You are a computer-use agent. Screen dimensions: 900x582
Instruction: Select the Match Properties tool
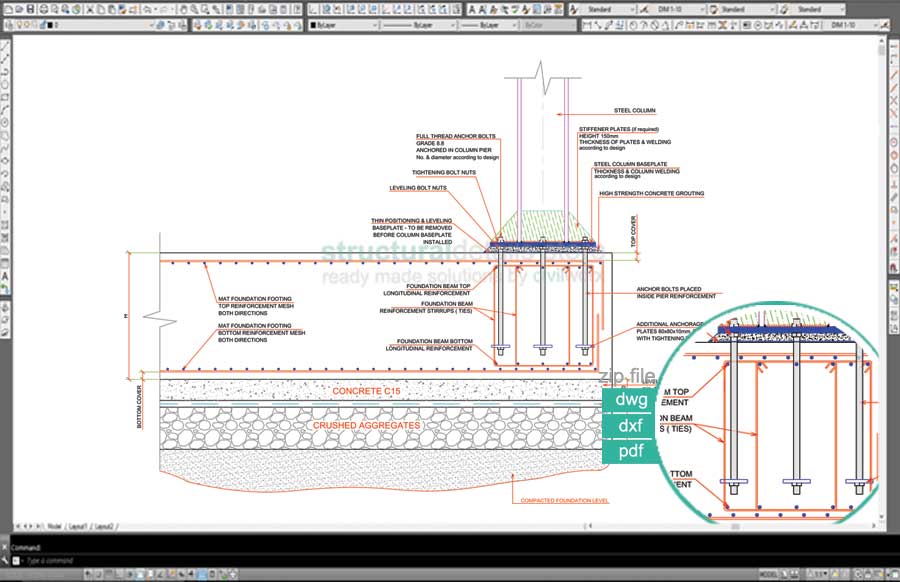pyautogui.click(x=123, y=9)
